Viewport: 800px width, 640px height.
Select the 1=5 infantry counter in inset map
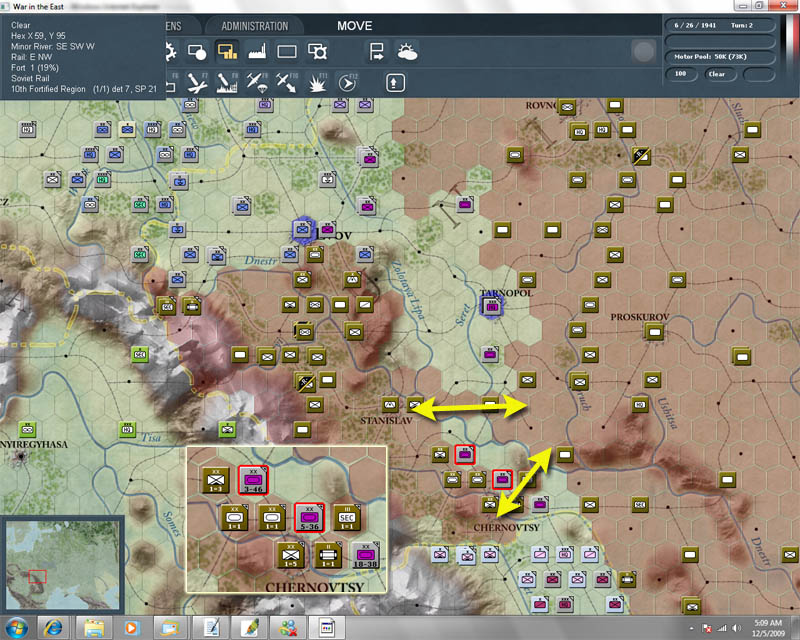click(x=291, y=555)
